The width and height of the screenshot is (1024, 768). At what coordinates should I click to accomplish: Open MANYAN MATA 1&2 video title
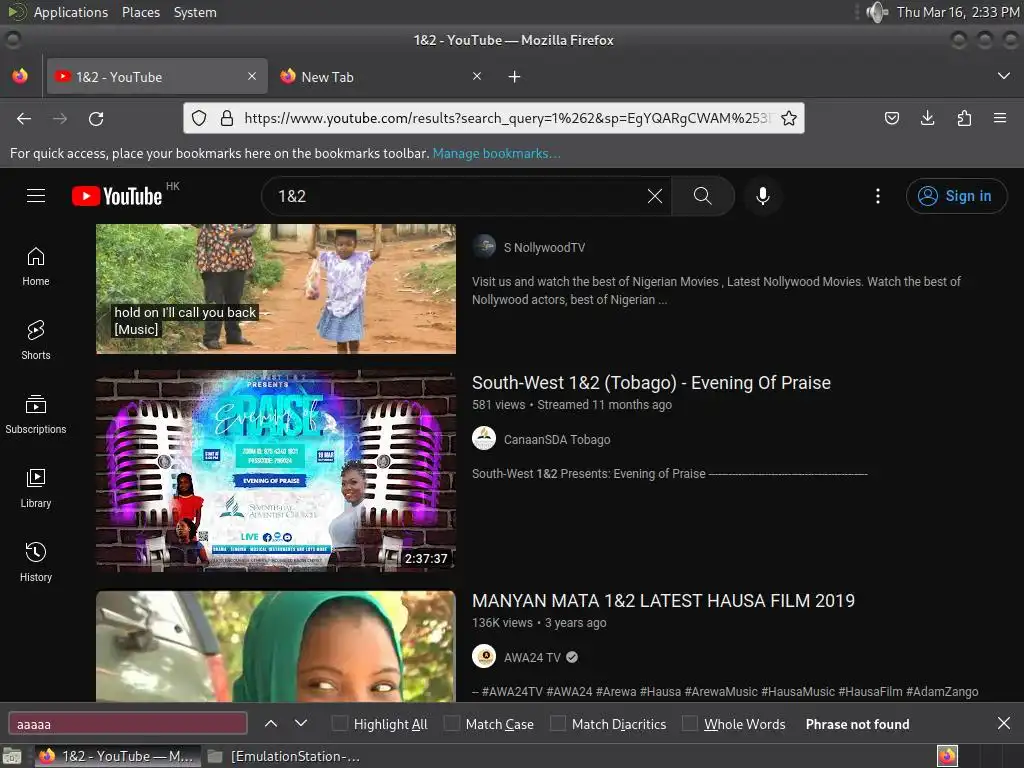click(664, 601)
